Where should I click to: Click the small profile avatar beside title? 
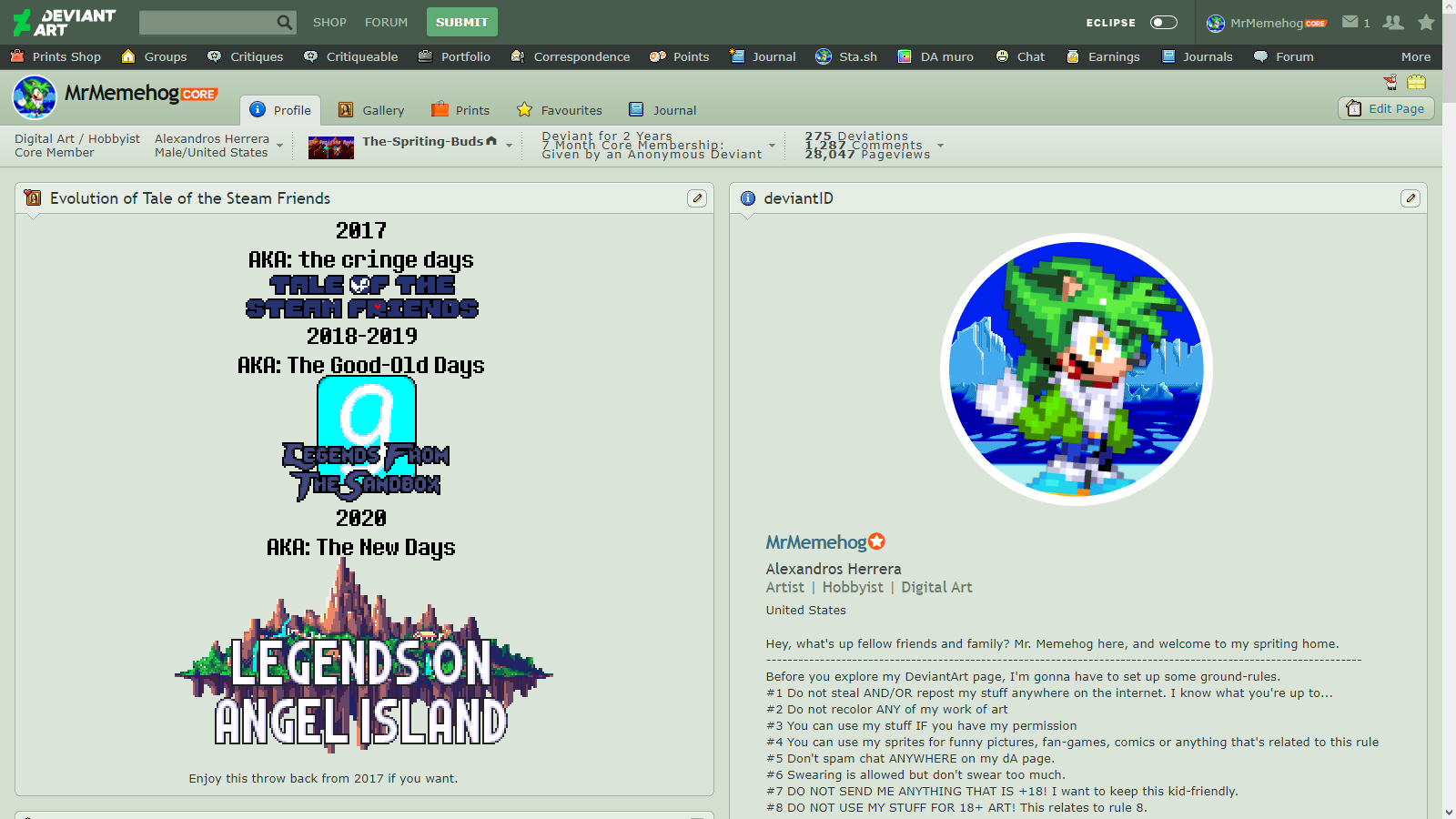[35, 97]
